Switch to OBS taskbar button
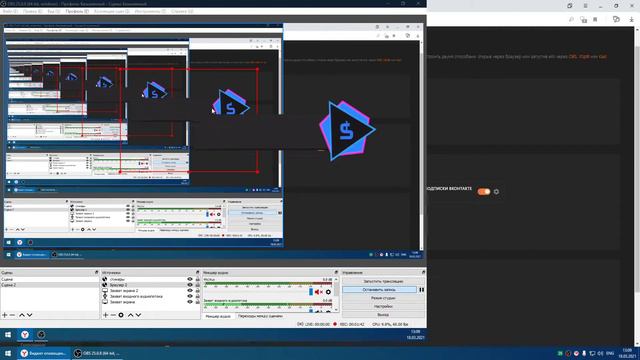Screen dimensions: 640x360 pyautogui.click(x=98, y=353)
